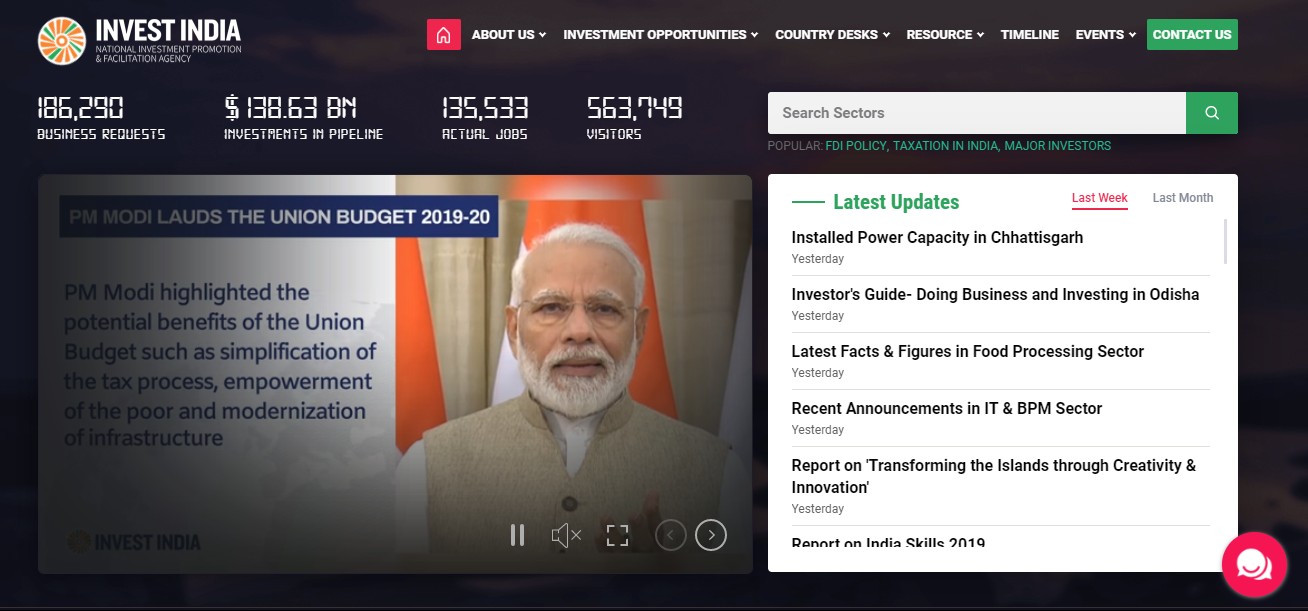This screenshot has width=1308, height=611.
Task: Open the chat bubble widget
Action: [1254, 565]
